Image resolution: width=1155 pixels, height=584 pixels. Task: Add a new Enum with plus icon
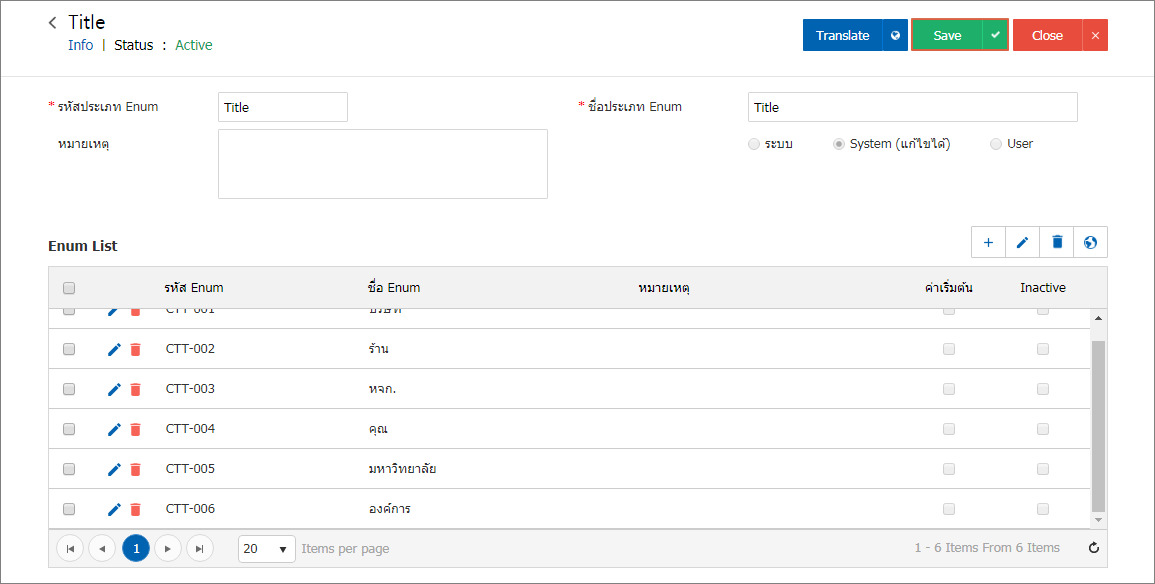[989, 242]
